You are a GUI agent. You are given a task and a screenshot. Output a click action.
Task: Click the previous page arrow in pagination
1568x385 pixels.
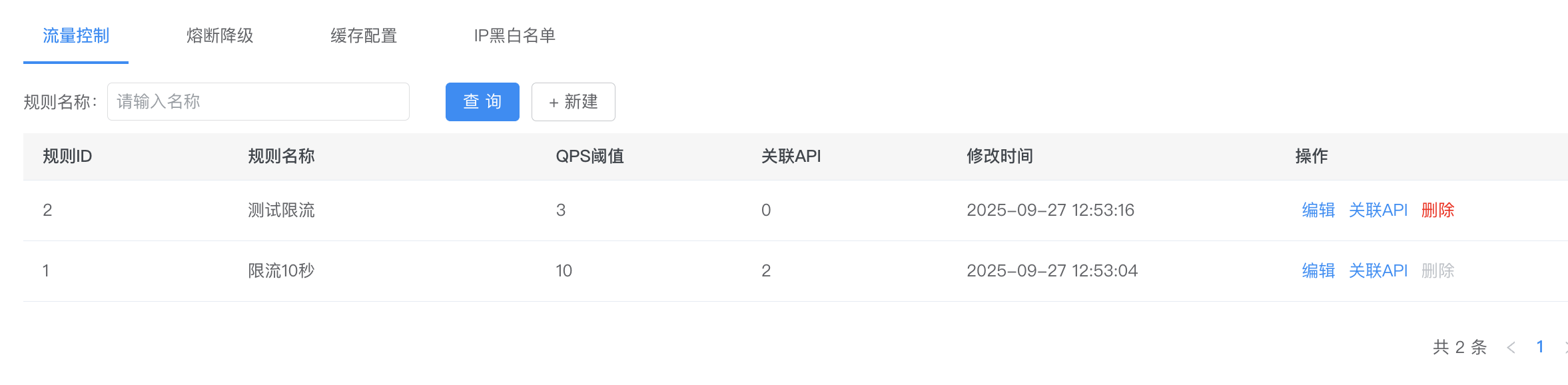pos(1511,348)
